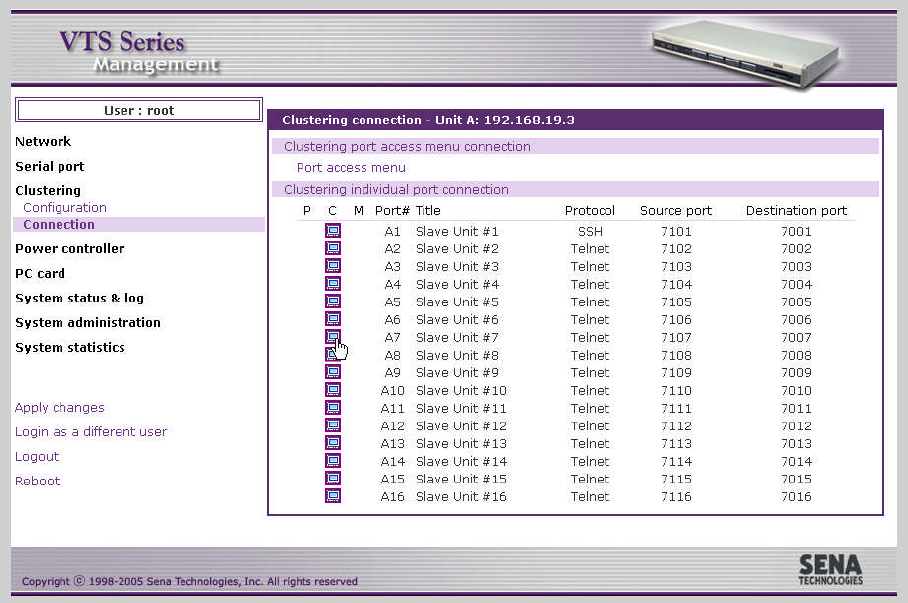Click the connection icon for port A14
Viewport: 908px width, 603px height.
coord(333,461)
